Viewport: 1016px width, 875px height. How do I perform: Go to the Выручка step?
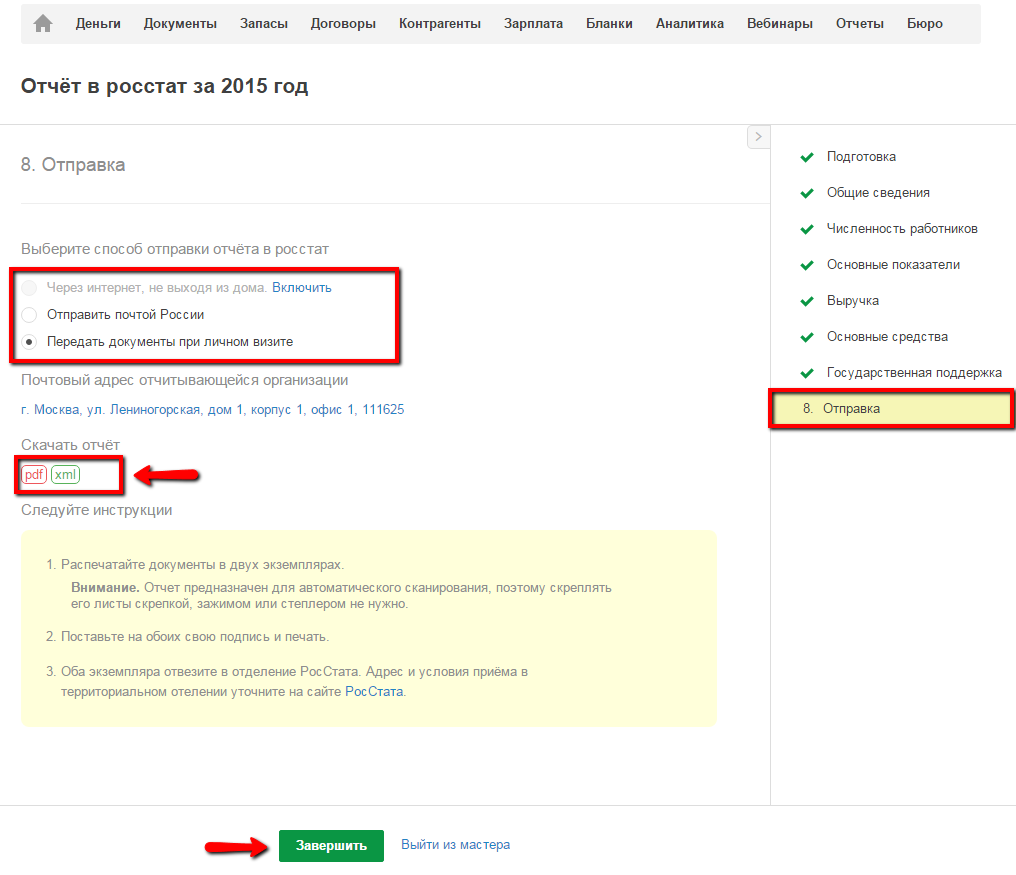853,301
